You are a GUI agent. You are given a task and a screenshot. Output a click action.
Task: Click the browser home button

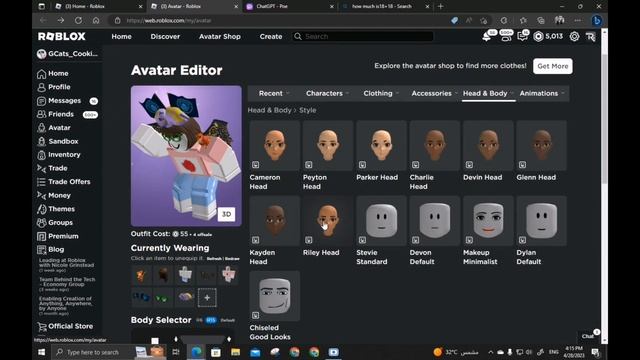pos(96,20)
